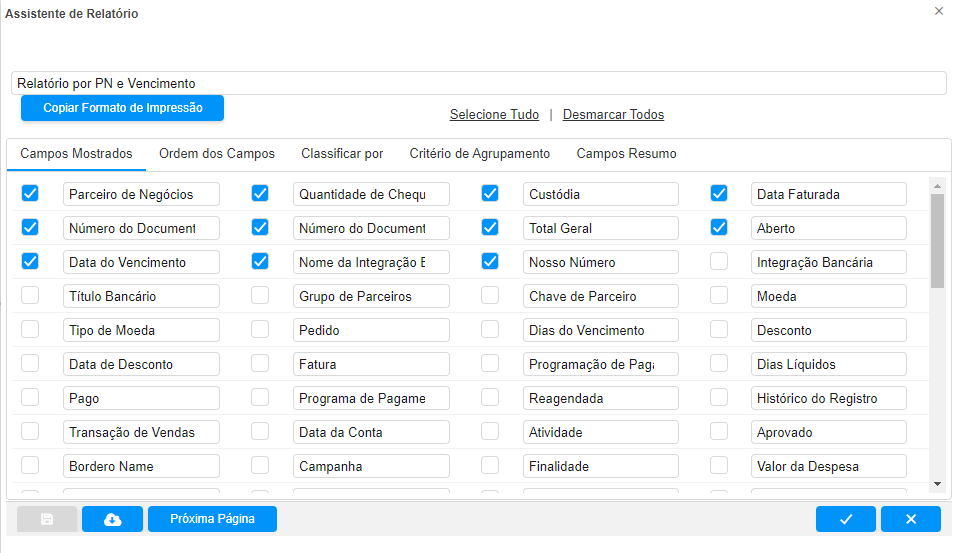Click the scrollbar up arrow
Image resolution: width=953 pixels, height=553 pixels.
point(937,185)
